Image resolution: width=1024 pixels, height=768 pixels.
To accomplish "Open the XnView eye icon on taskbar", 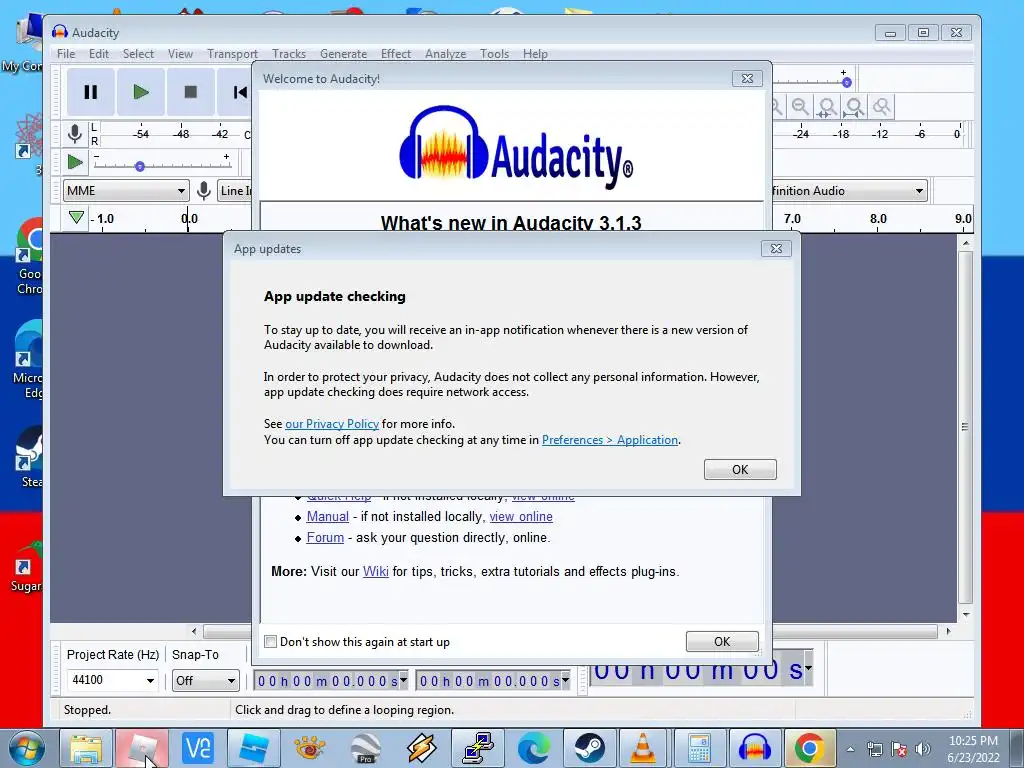I will click(310, 748).
